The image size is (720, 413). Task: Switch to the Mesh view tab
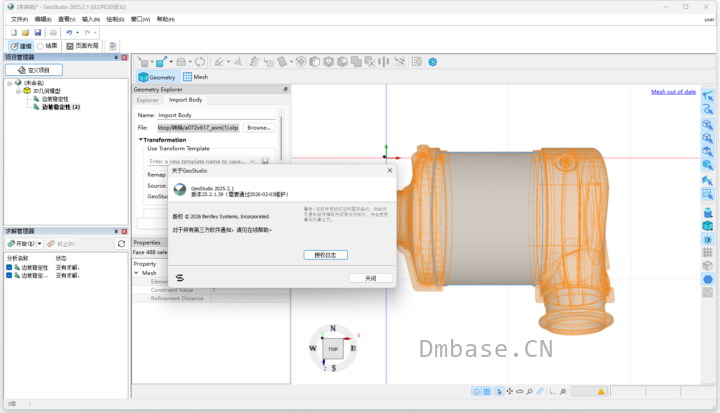(x=196, y=77)
